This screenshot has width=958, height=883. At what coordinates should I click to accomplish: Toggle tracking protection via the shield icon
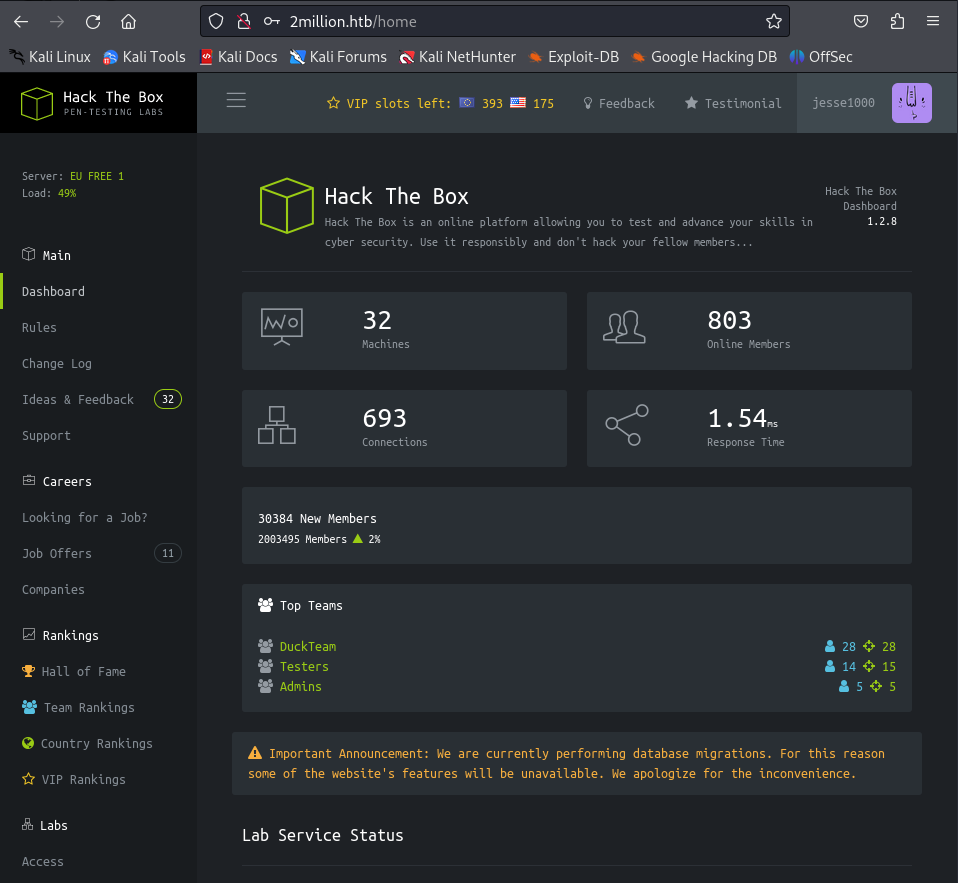[x=216, y=21]
